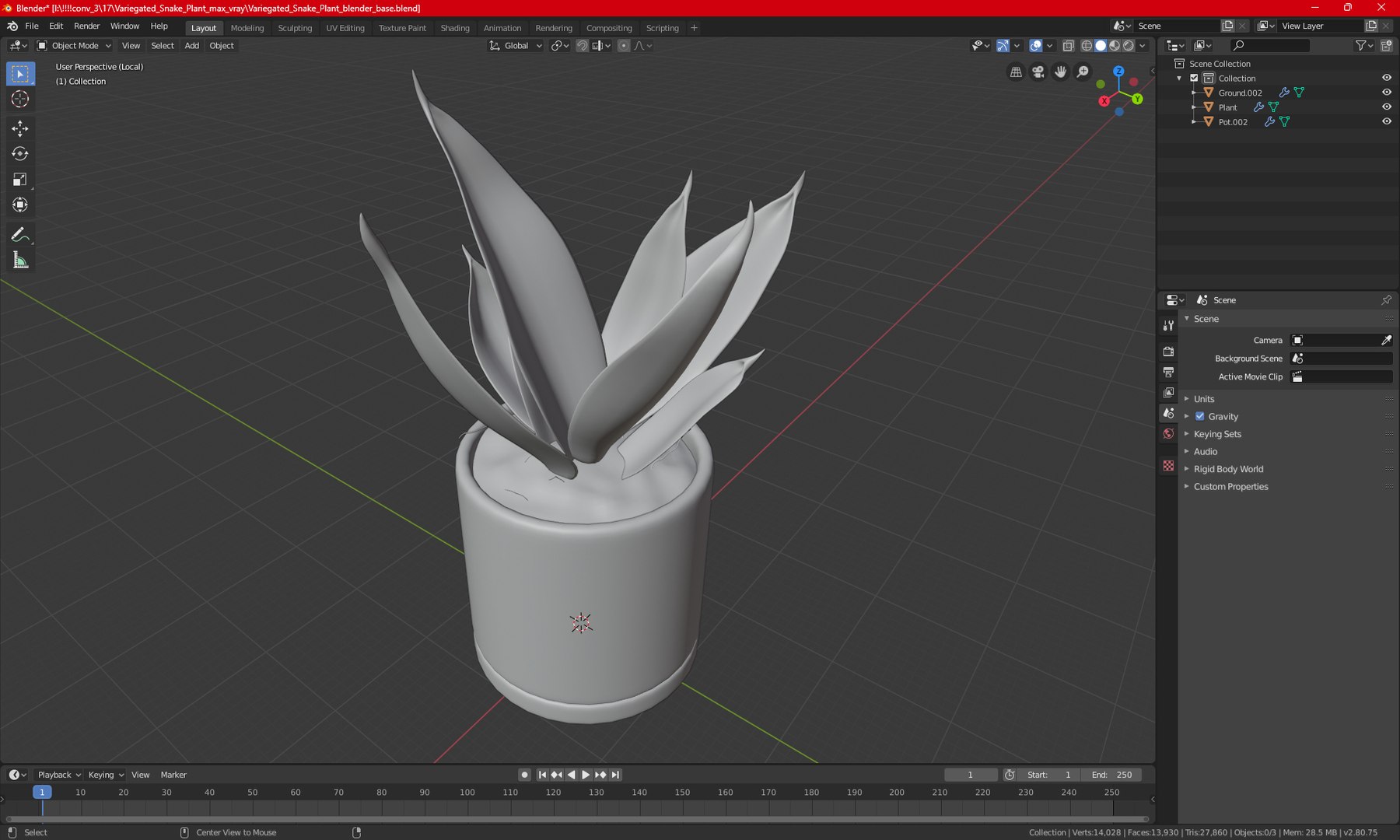Expand the Units panel
This screenshot has width=1400, height=840.
tap(1204, 399)
